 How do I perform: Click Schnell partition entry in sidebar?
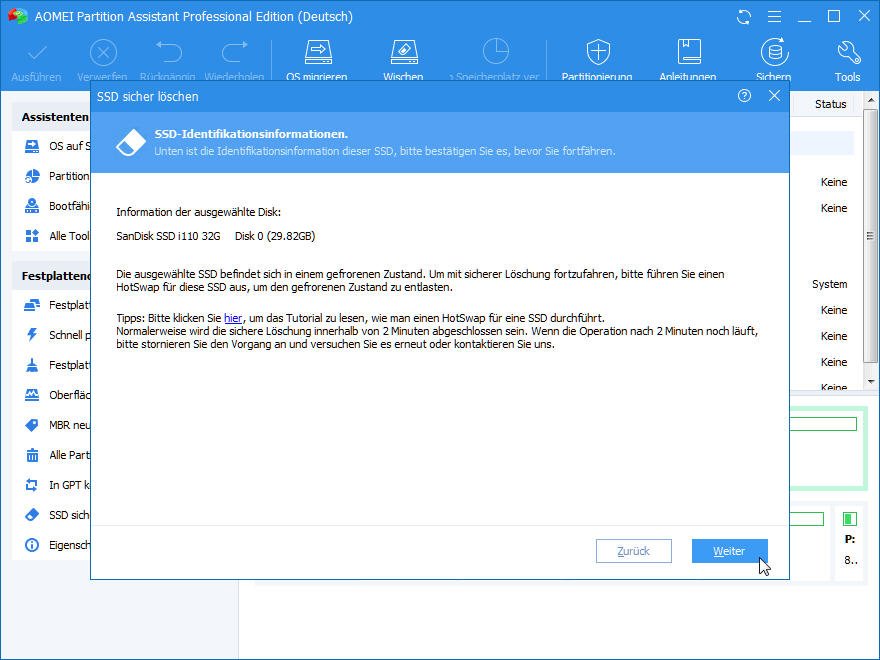click(x=57, y=335)
